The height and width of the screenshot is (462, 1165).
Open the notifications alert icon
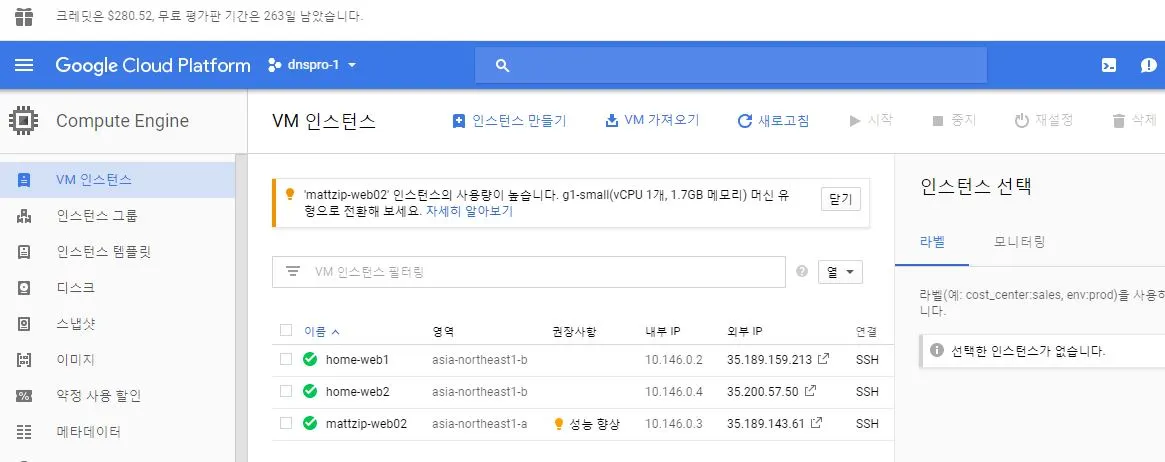[x=1149, y=65]
